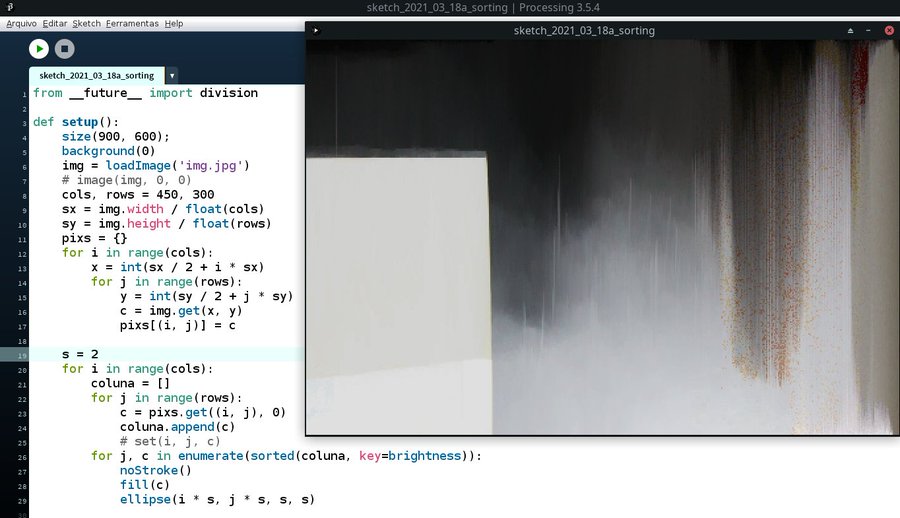Click the Processing app icon in title bar
The width and height of the screenshot is (900, 518).
point(7,8)
